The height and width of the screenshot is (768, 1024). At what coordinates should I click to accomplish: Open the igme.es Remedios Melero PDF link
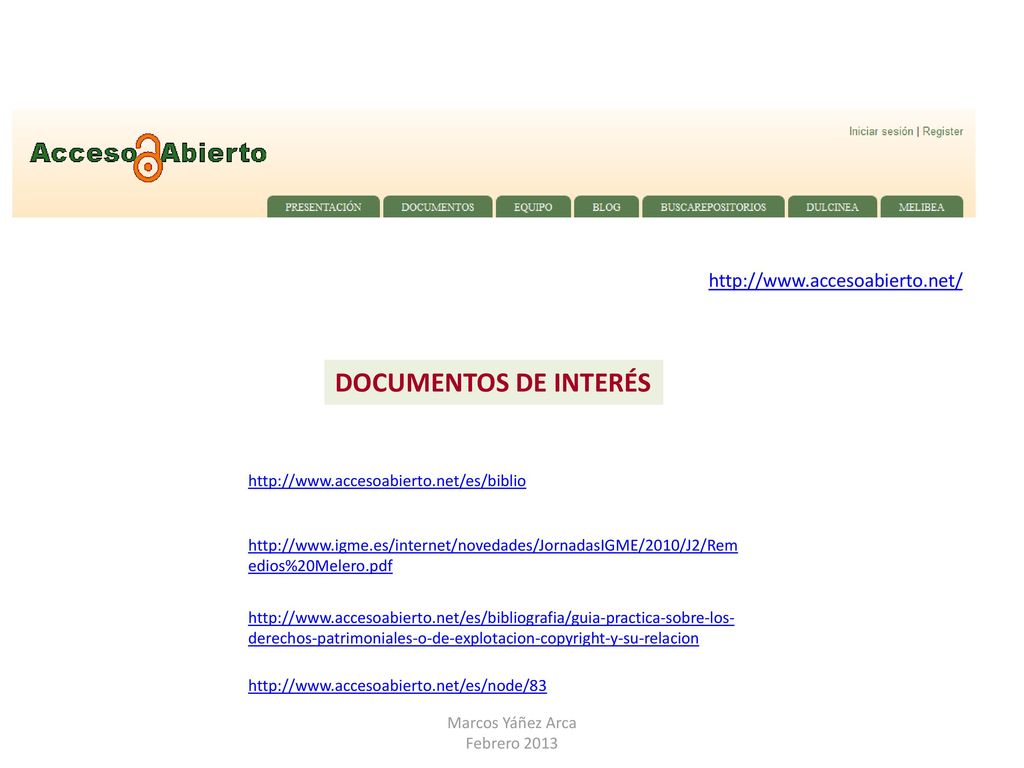coord(493,555)
